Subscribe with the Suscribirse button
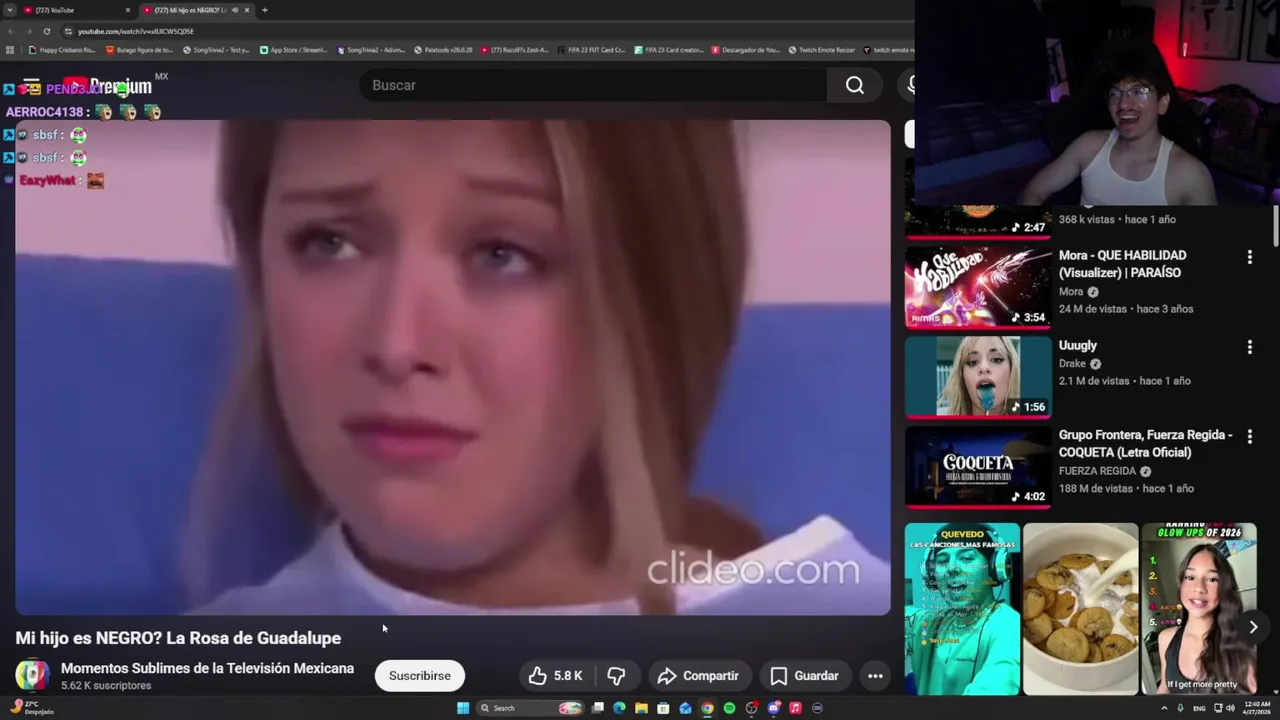 [x=420, y=676]
